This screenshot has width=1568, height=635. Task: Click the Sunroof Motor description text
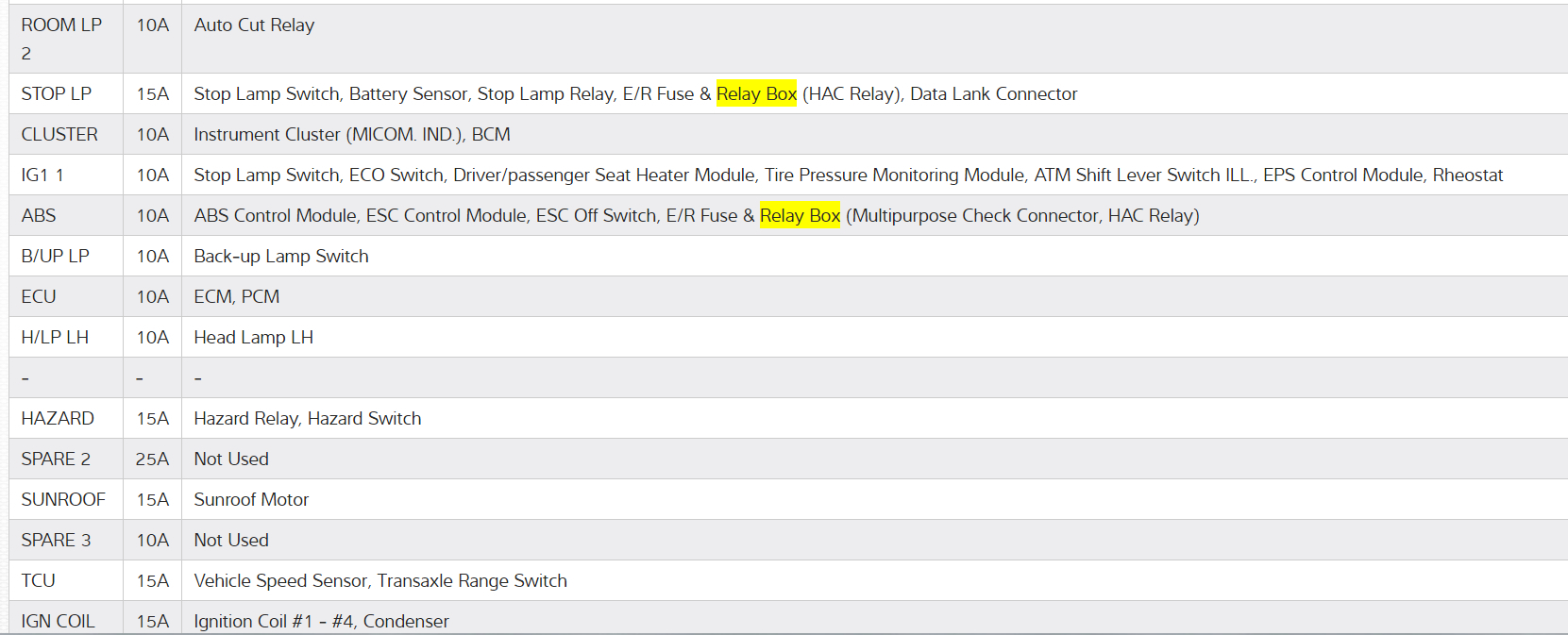click(x=251, y=499)
